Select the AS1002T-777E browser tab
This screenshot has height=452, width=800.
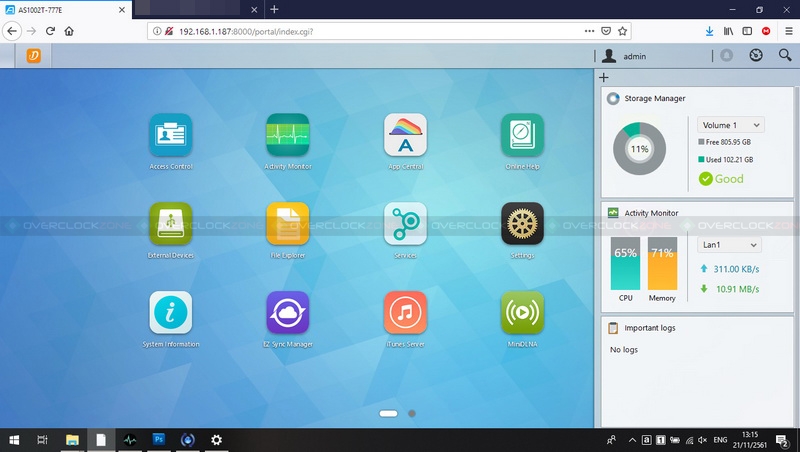66,10
